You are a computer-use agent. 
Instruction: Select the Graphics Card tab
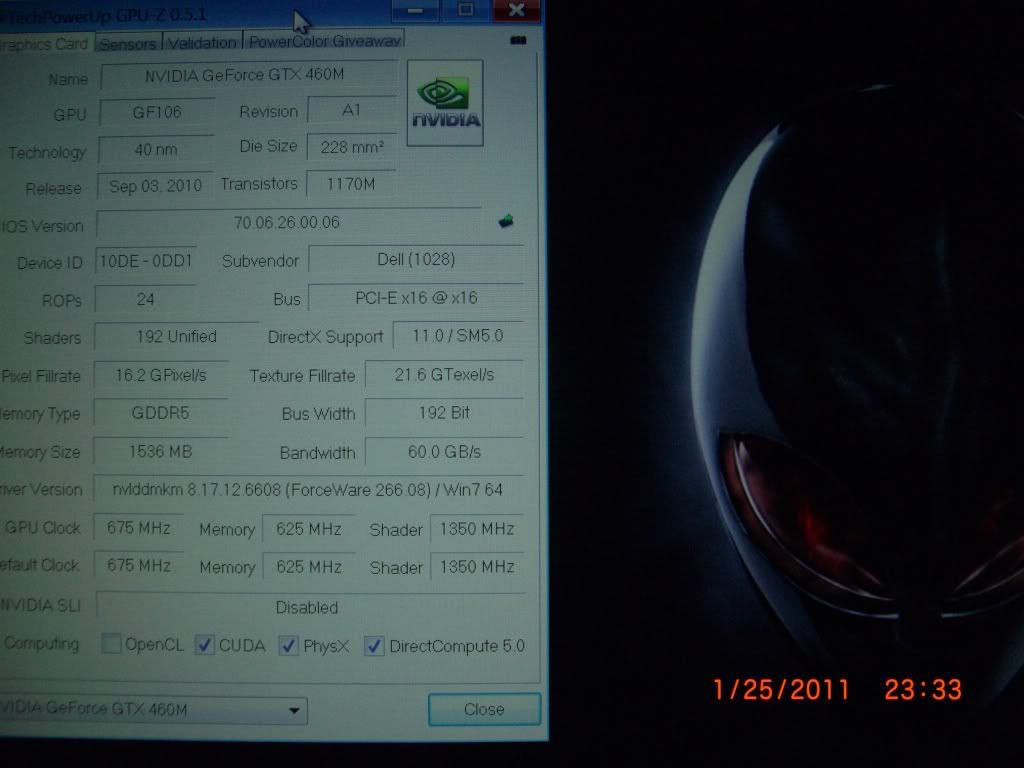tap(44, 44)
